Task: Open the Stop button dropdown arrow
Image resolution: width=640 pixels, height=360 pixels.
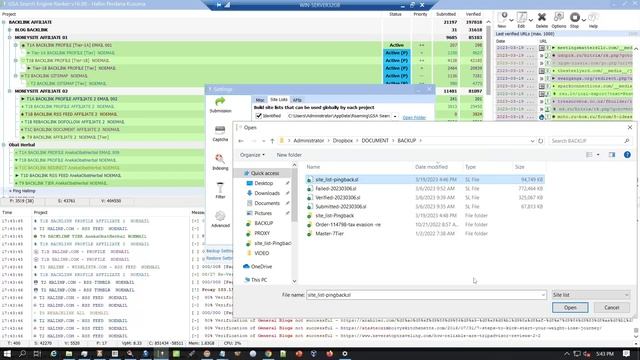Action: (584, 20)
